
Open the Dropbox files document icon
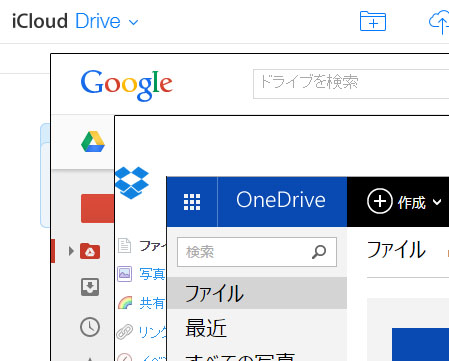(x=124, y=246)
